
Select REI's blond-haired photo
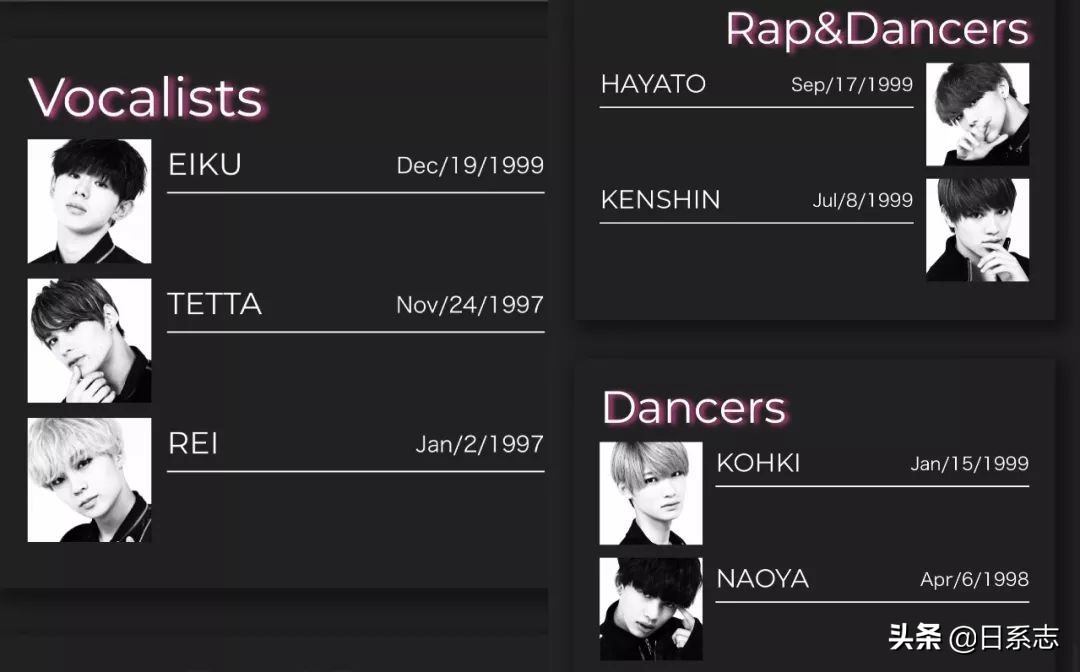(x=89, y=480)
